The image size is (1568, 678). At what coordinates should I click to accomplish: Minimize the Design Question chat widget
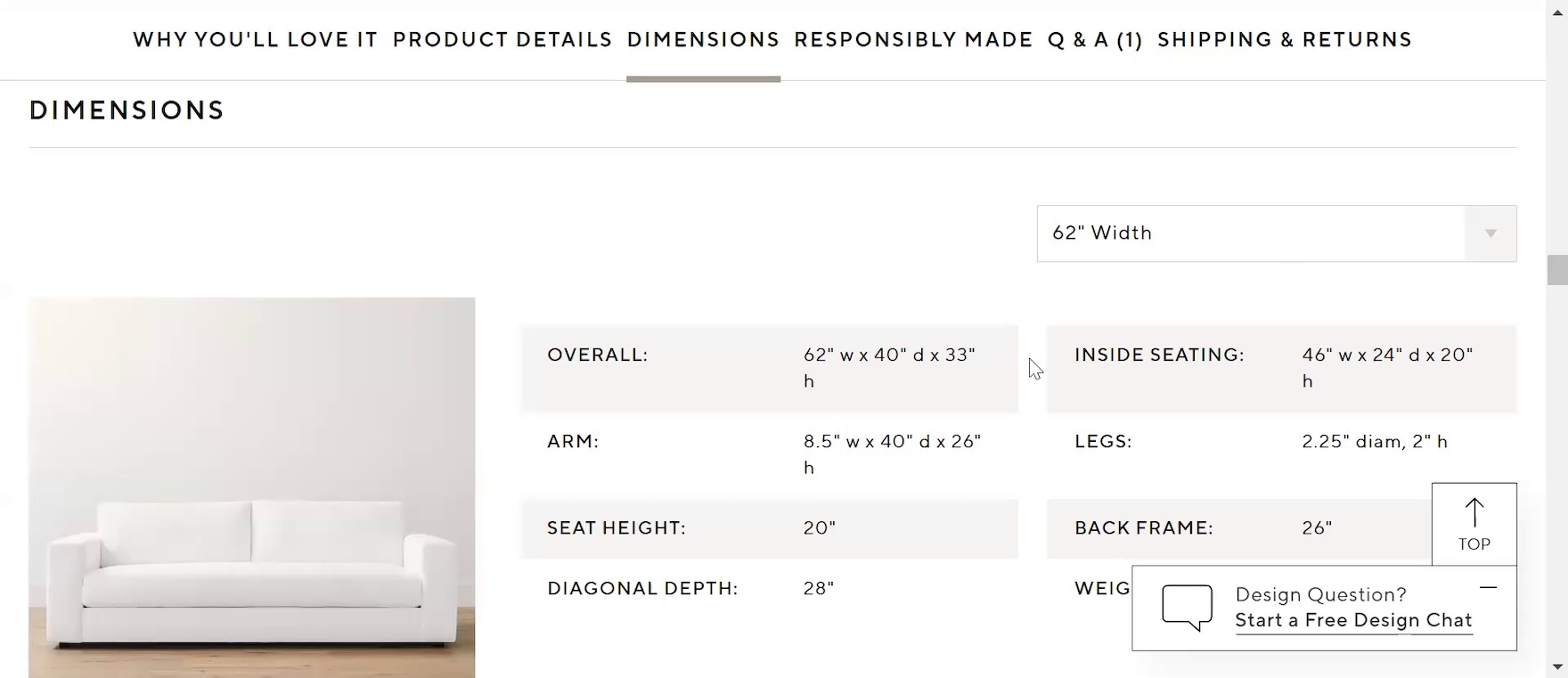click(1488, 588)
